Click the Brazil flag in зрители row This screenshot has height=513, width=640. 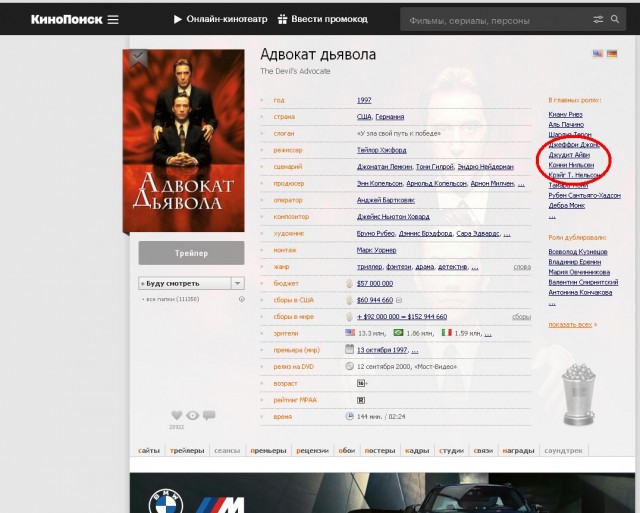[398, 333]
